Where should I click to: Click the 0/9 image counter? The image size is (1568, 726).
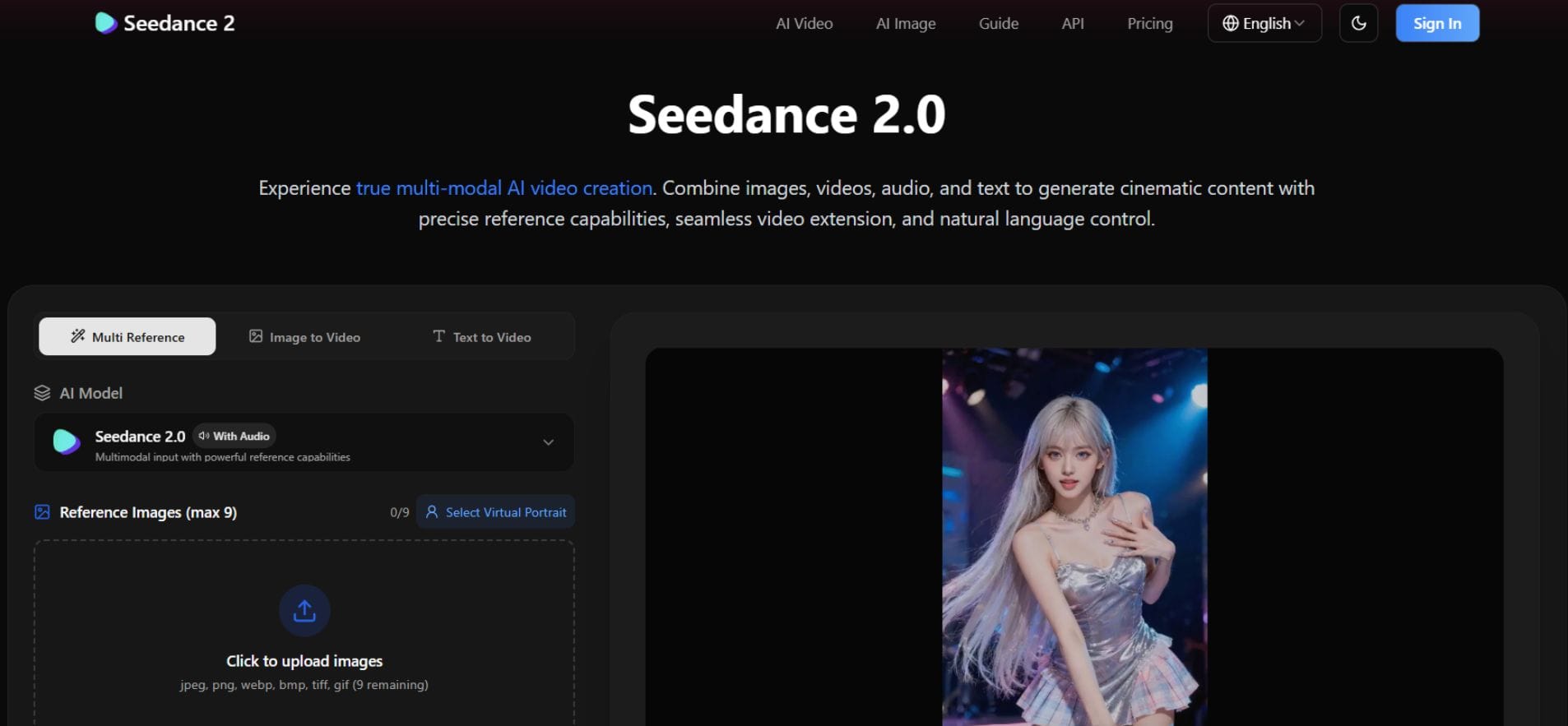[x=399, y=512]
